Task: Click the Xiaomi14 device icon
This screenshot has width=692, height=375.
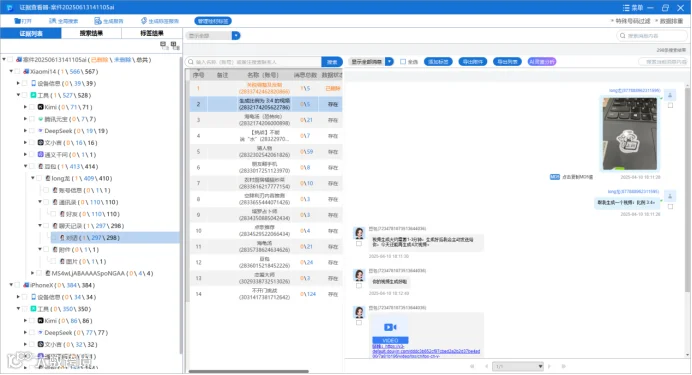Action: [26, 71]
